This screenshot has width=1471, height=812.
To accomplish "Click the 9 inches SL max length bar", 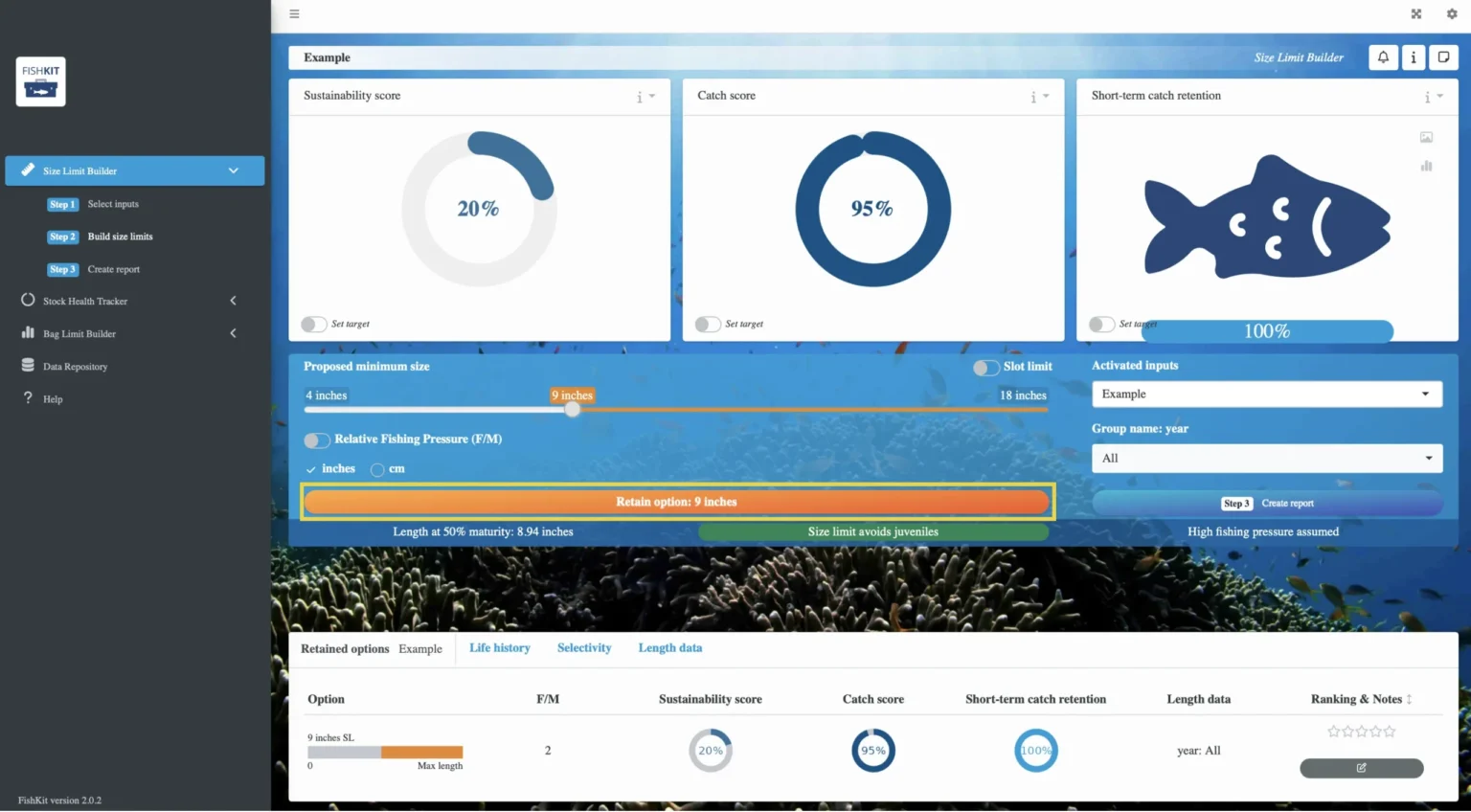I will [385, 753].
